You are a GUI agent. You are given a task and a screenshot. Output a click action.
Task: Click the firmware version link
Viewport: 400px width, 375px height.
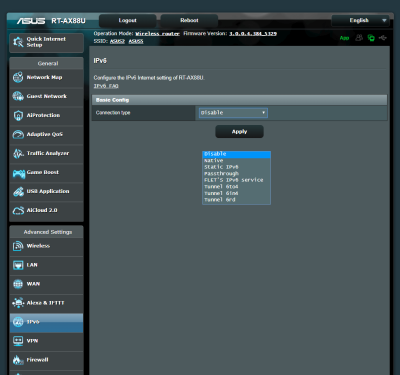click(x=253, y=34)
